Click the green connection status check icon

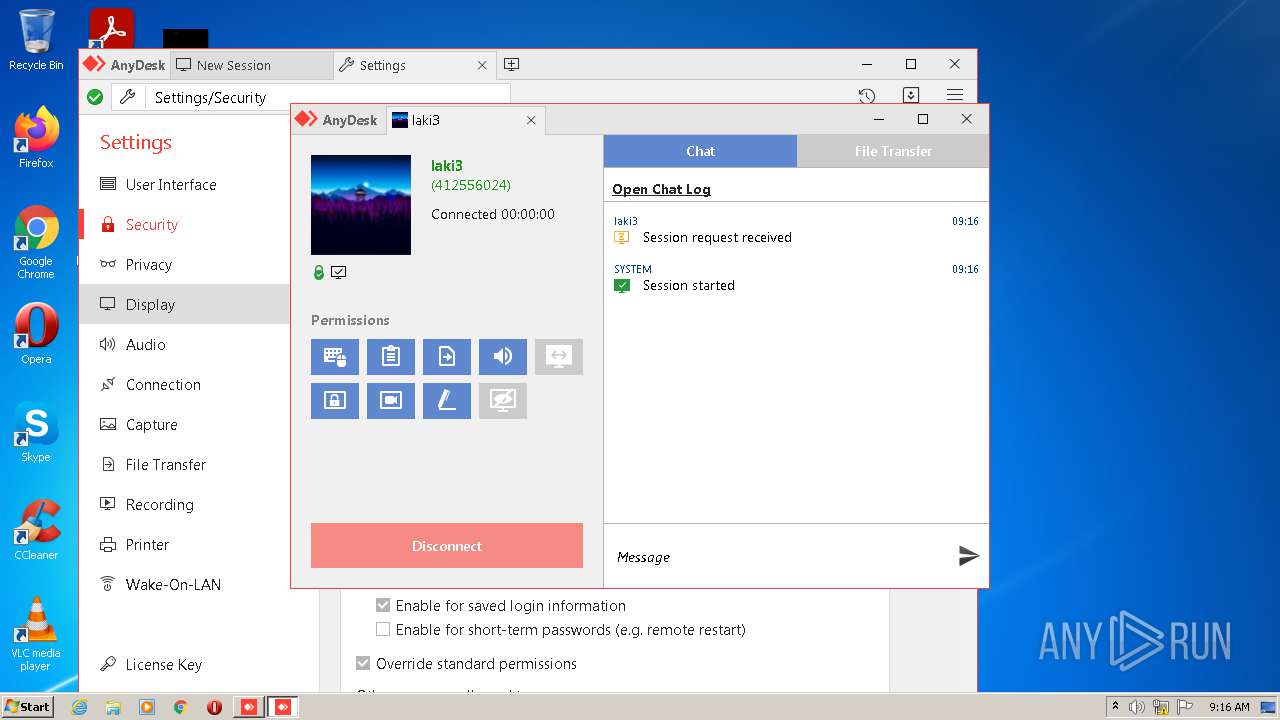(95, 97)
